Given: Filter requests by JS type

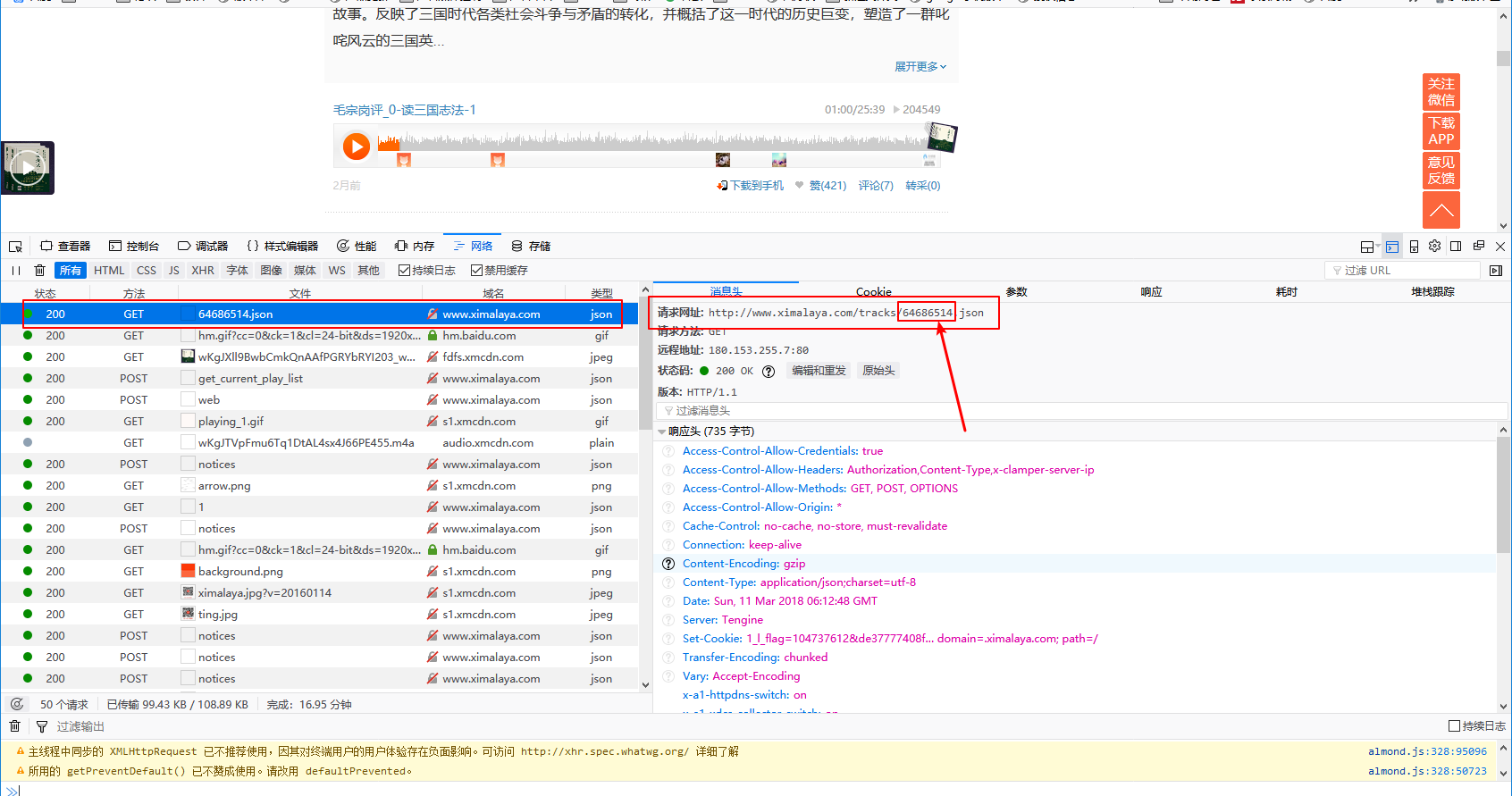Looking at the screenshot, I should pos(173,271).
